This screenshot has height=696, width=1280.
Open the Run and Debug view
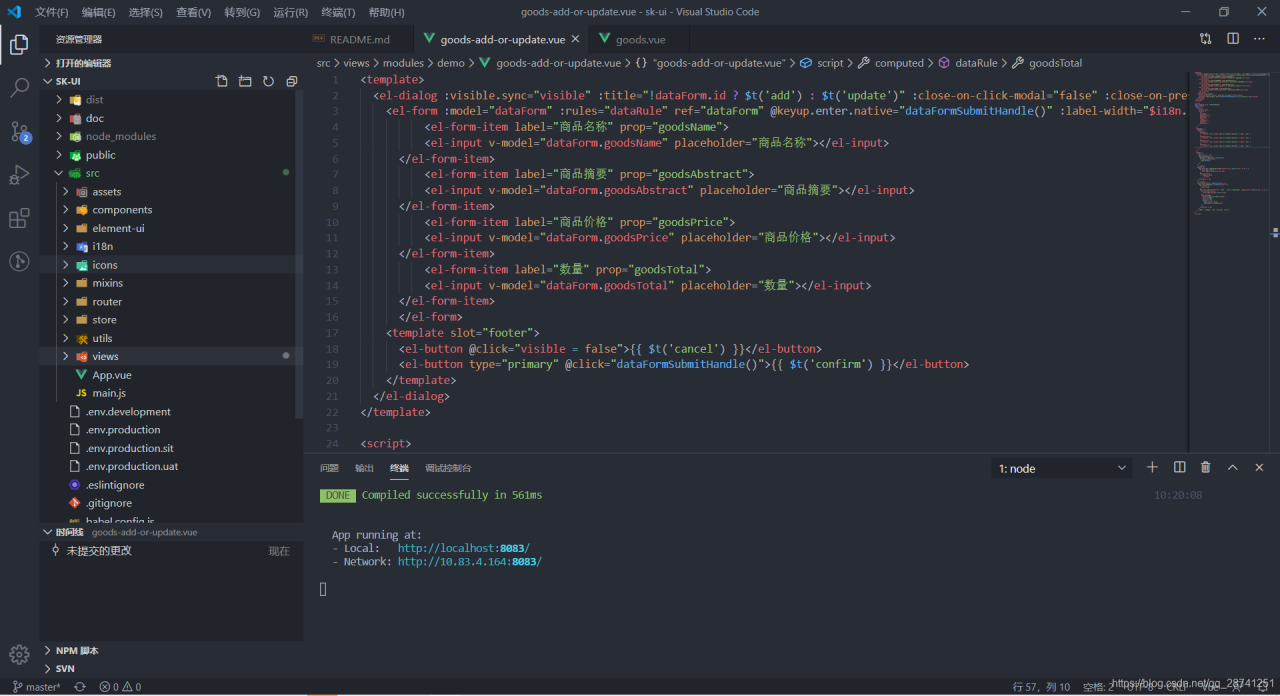(x=19, y=175)
